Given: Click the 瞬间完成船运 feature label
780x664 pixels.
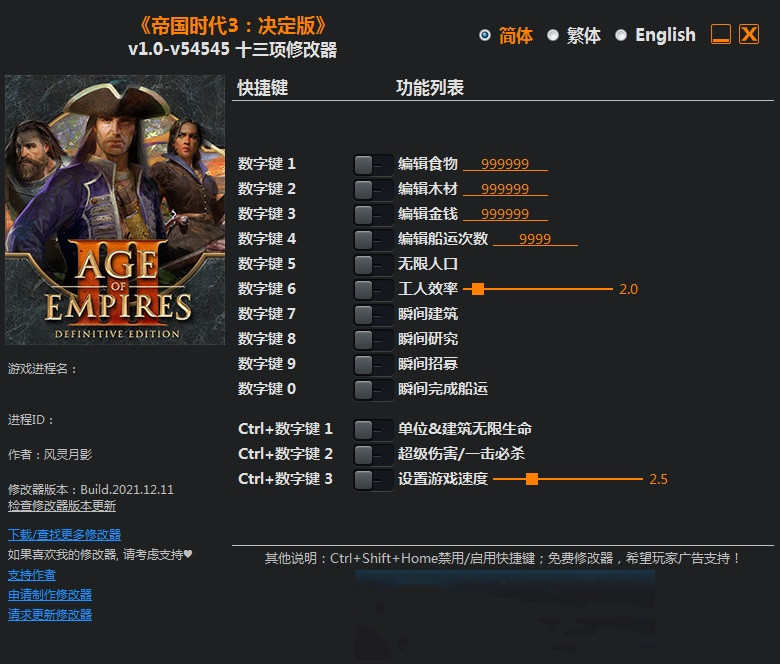Looking at the screenshot, I should coord(443,388).
